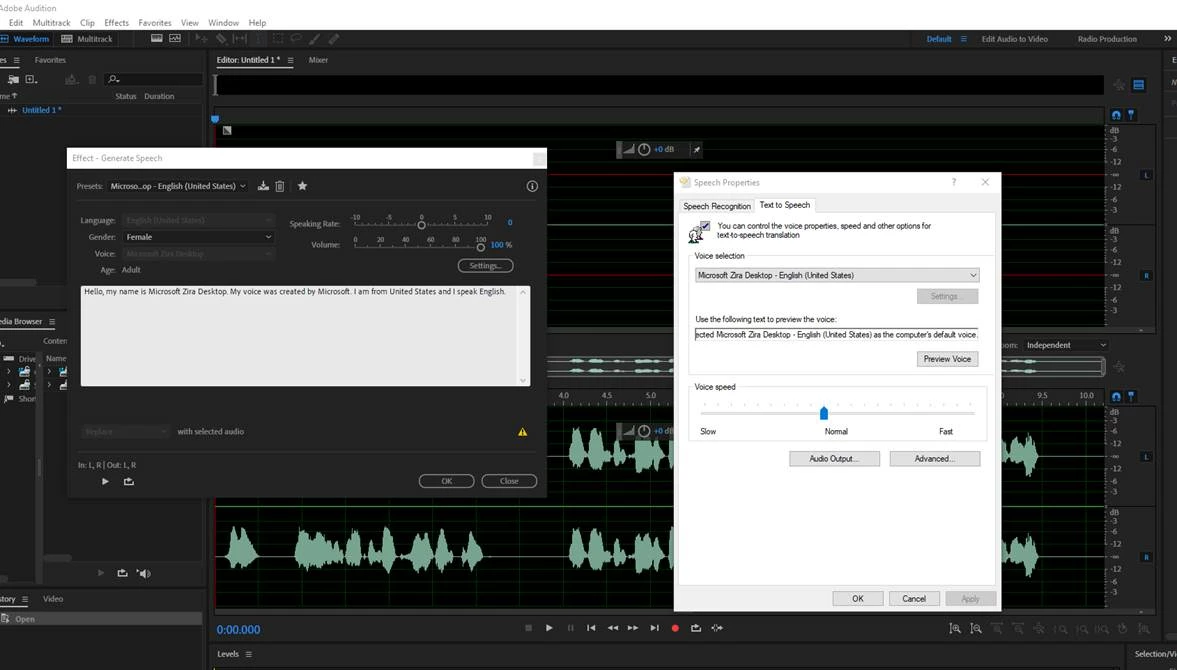
Task: Open Editor Untitled 1 panel menu
Action: click(290, 60)
